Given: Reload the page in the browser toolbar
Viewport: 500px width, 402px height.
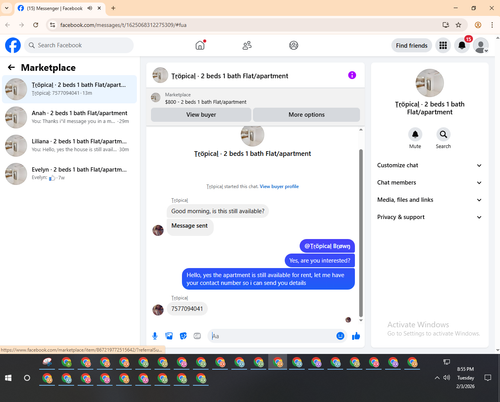Looking at the screenshot, I should click(36, 25).
